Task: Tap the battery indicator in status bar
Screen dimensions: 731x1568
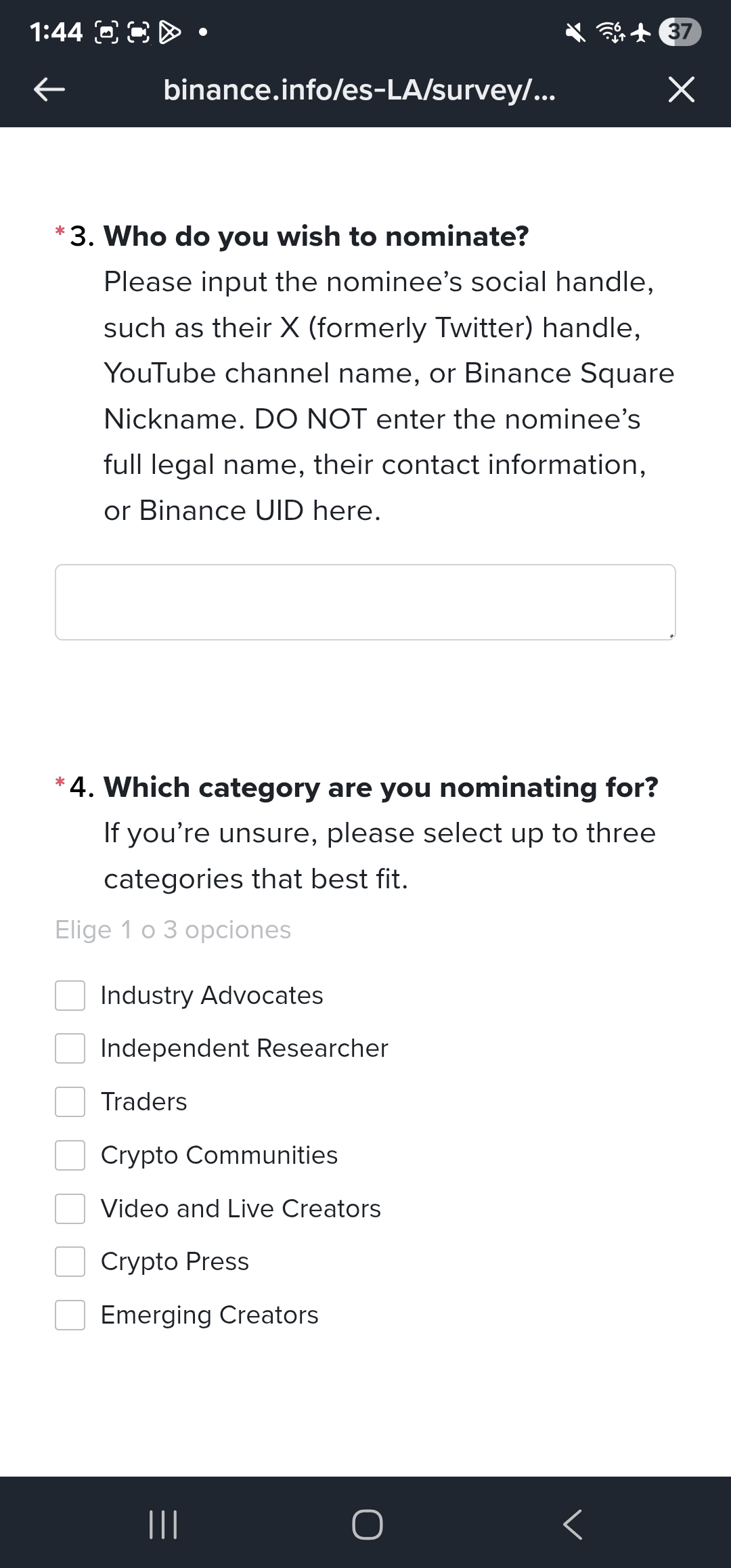Action: coord(680,32)
